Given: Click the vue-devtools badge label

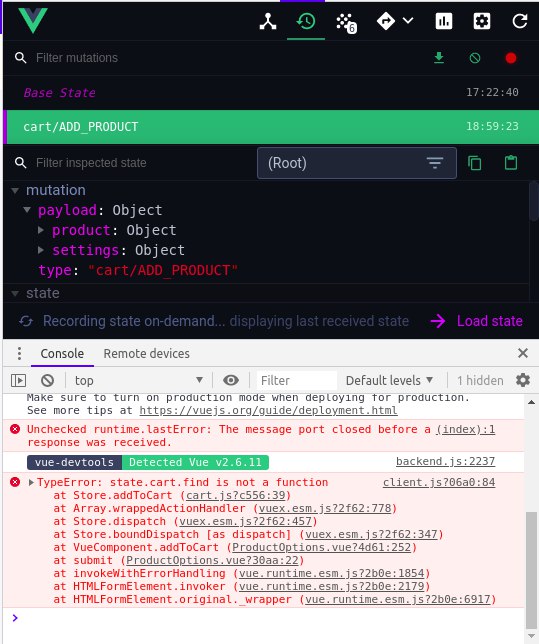Looking at the screenshot, I should click(x=74, y=462).
